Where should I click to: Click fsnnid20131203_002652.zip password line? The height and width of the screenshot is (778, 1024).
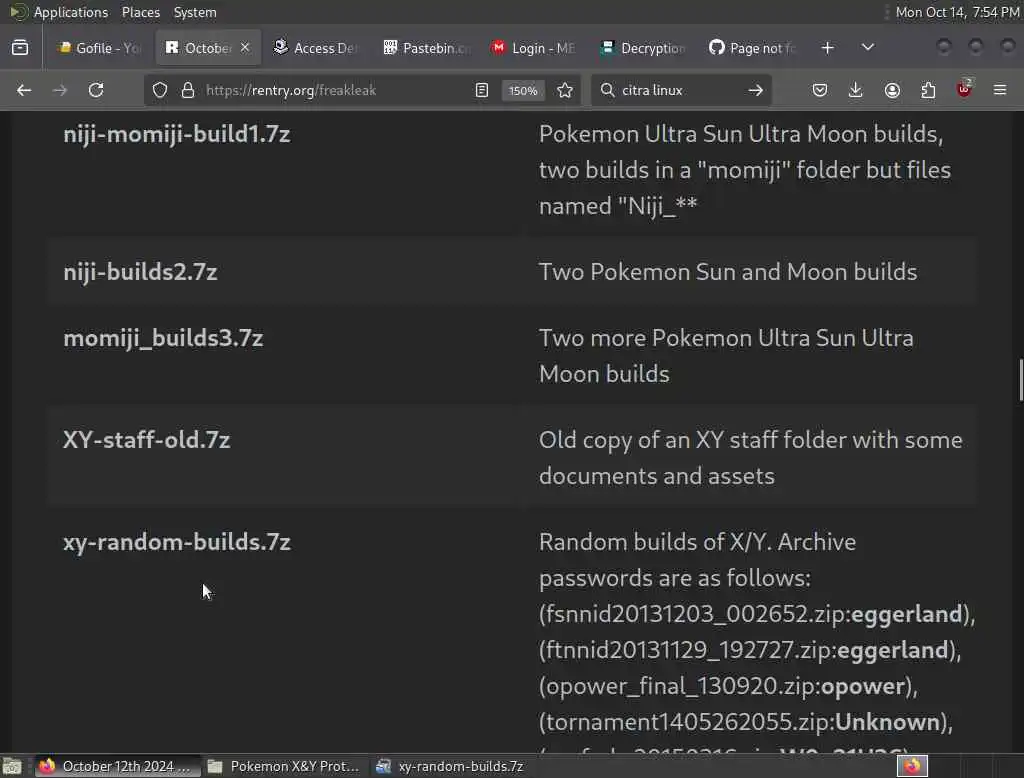pos(758,615)
